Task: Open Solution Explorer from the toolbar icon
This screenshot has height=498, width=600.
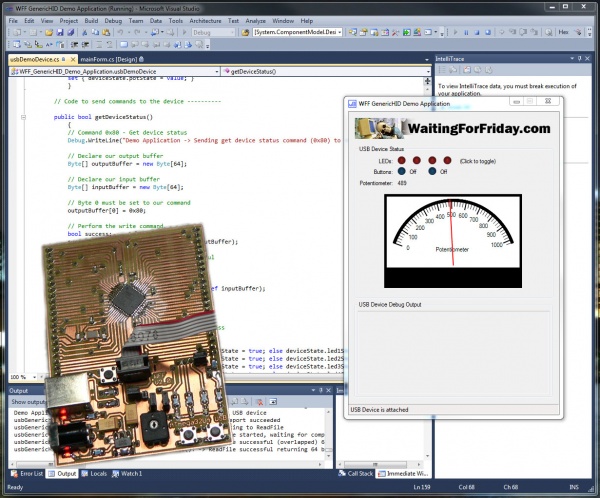Action: point(352,32)
